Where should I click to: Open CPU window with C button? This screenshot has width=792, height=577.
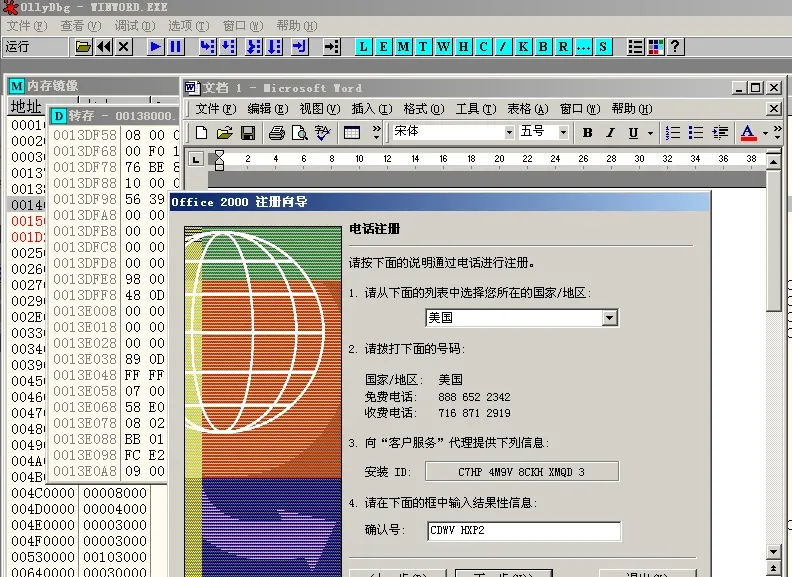coord(483,47)
